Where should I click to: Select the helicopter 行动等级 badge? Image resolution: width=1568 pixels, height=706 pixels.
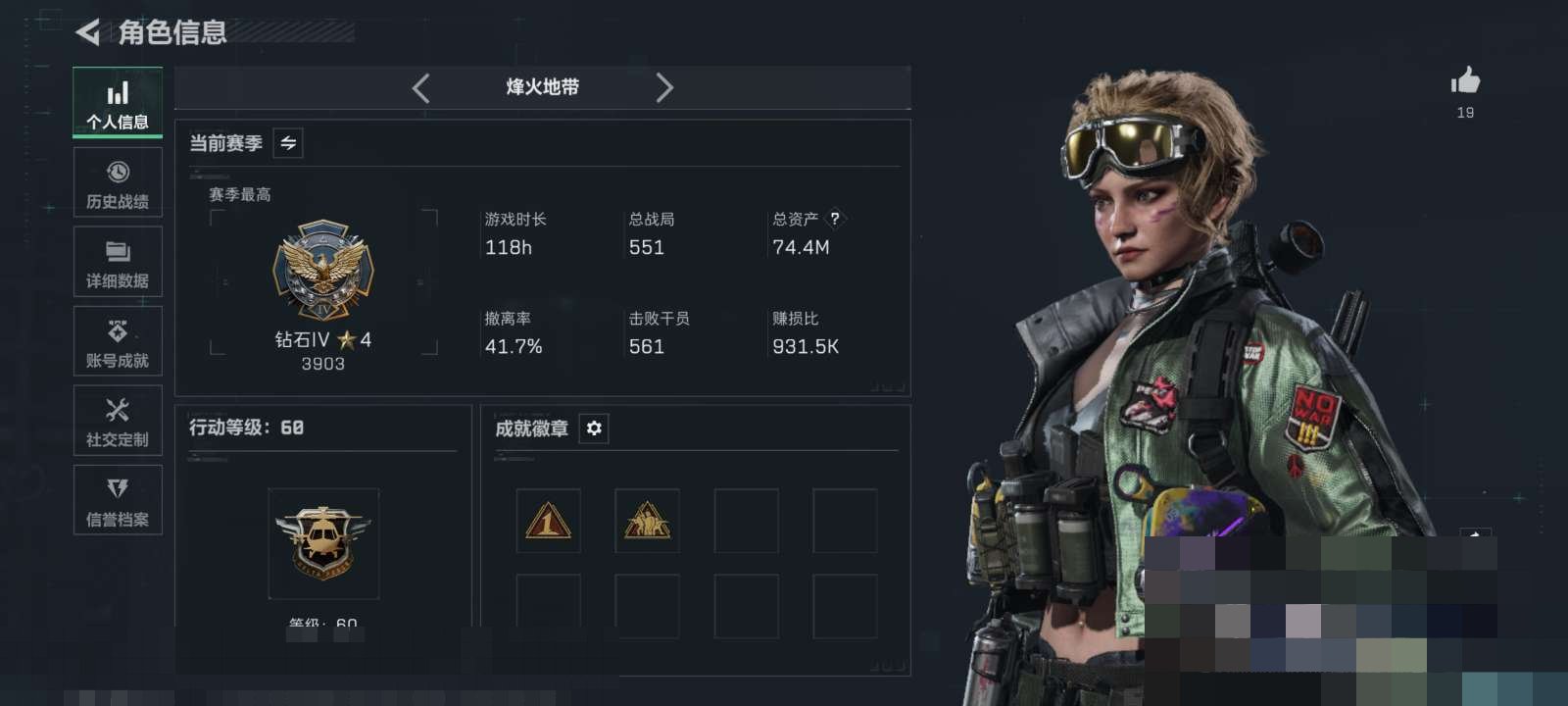pyautogui.click(x=323, y=543)
